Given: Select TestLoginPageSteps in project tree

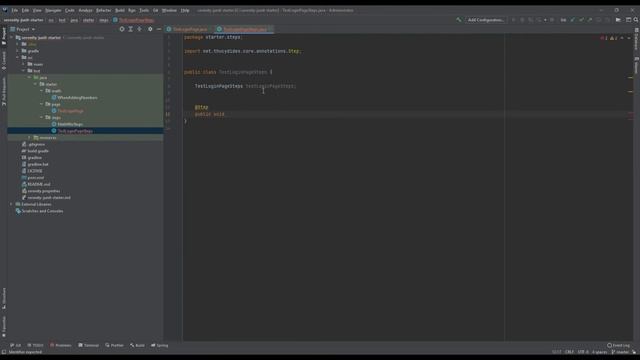Looking at the screenshot, I should [x=72, y=131].
